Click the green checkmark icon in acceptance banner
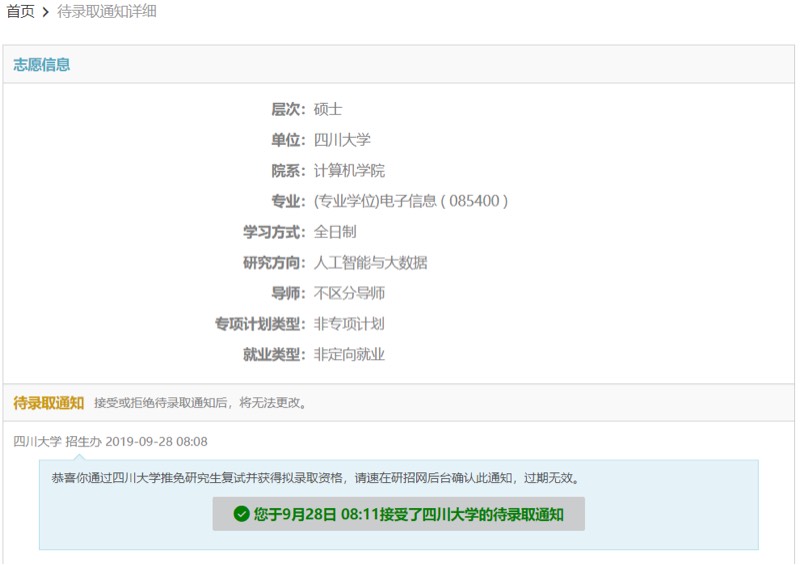 pyautogui.click(x=241, y=514)
